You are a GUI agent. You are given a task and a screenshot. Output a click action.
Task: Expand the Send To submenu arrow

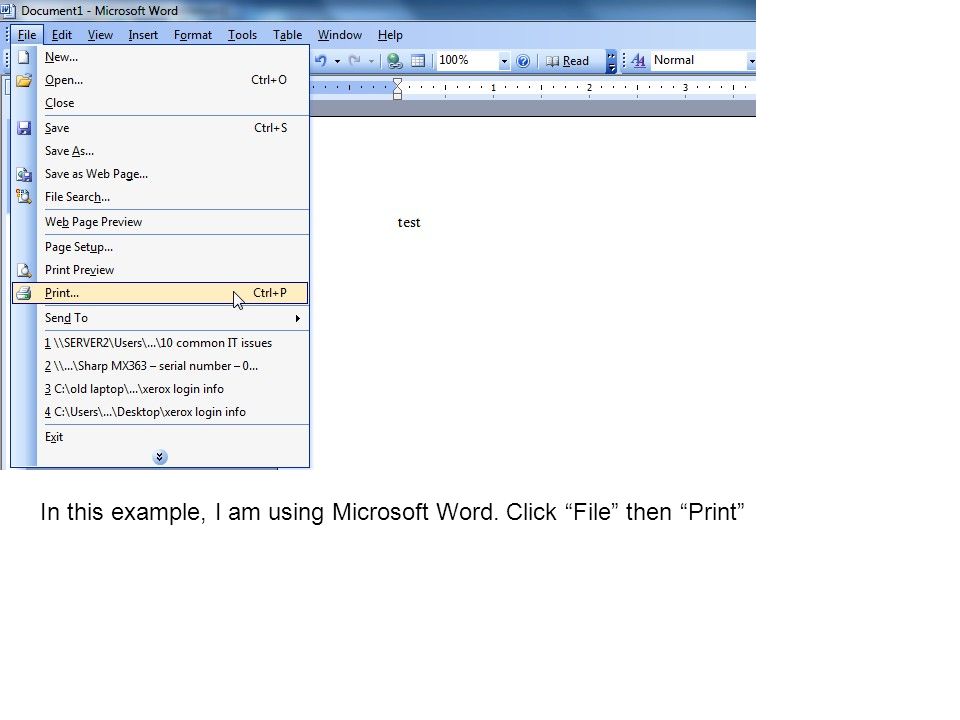[x=298, y=318]
